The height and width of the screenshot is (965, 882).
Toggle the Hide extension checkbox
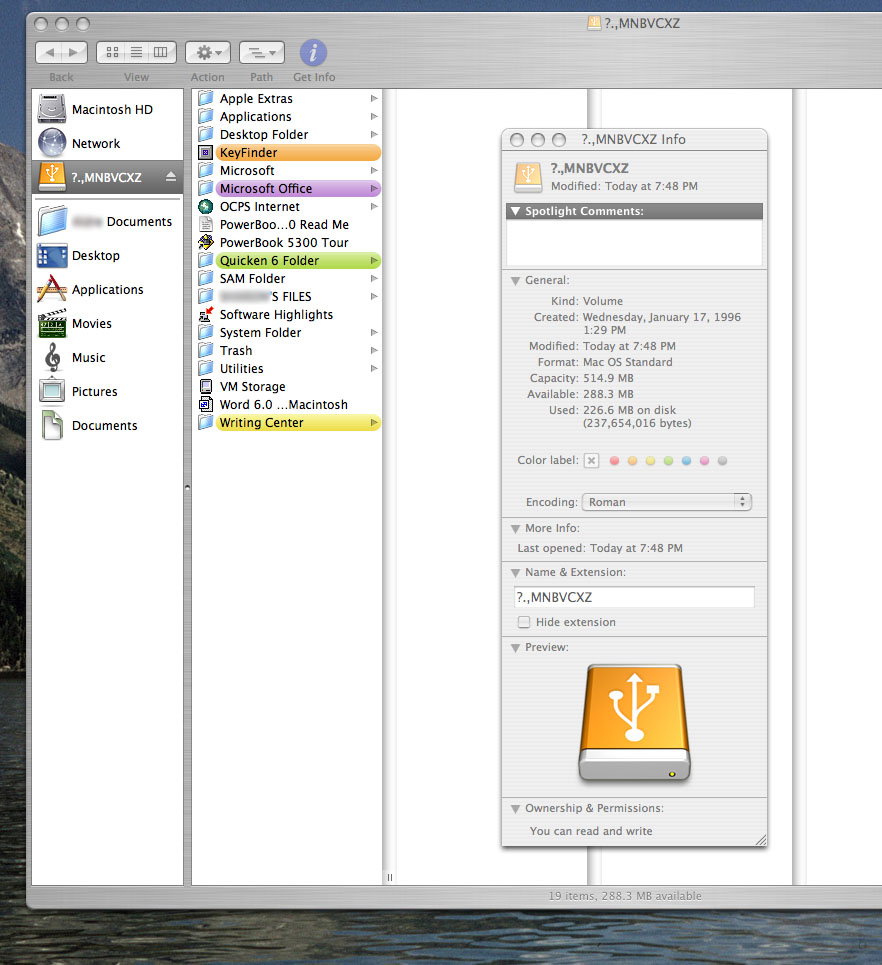click(x=524, y=622)
